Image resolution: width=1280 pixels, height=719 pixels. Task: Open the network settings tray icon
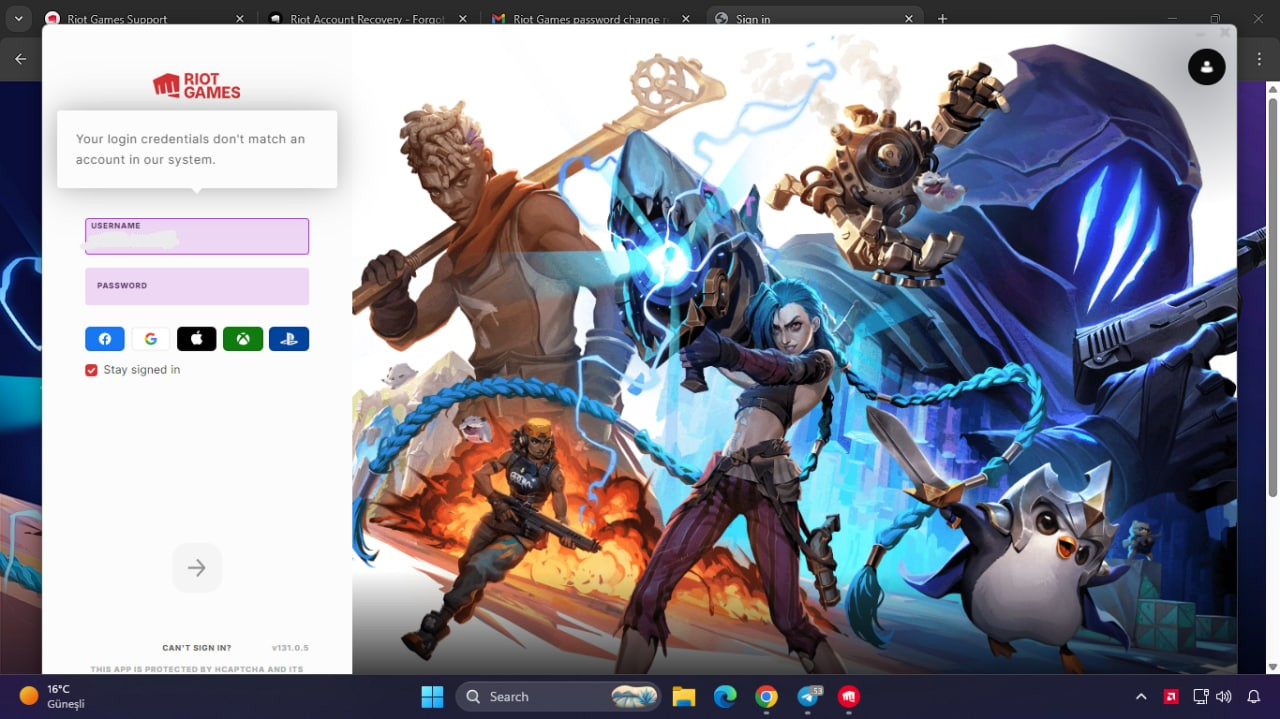coord(1201,697)
